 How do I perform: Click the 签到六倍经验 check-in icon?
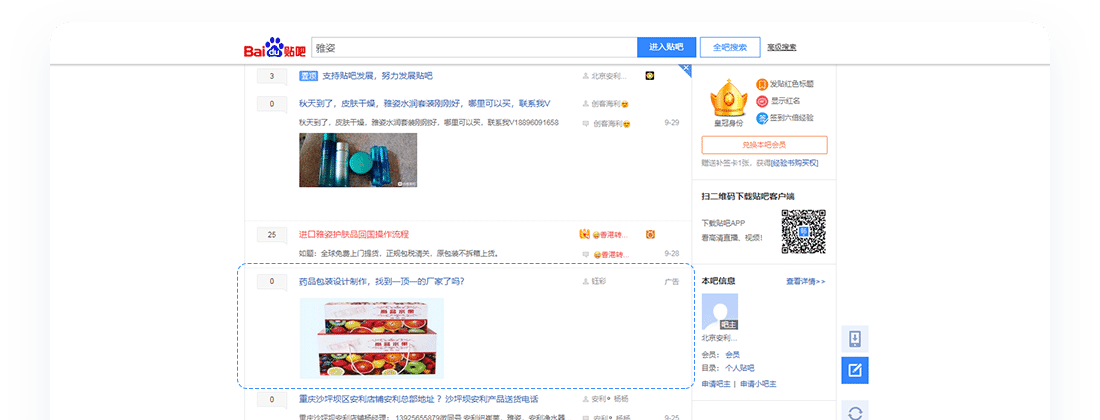click(x=762, y=118)
